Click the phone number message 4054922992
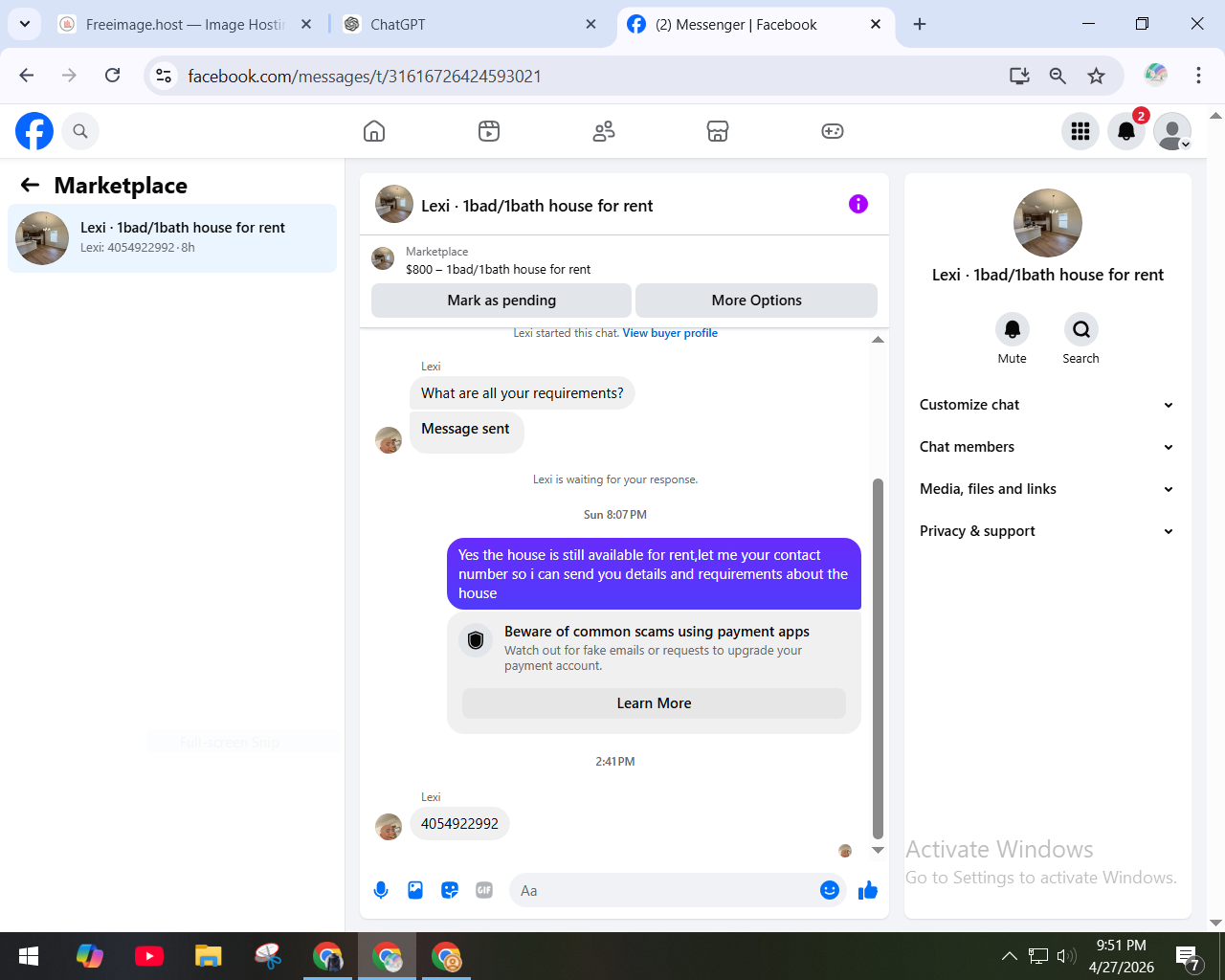 459,824
